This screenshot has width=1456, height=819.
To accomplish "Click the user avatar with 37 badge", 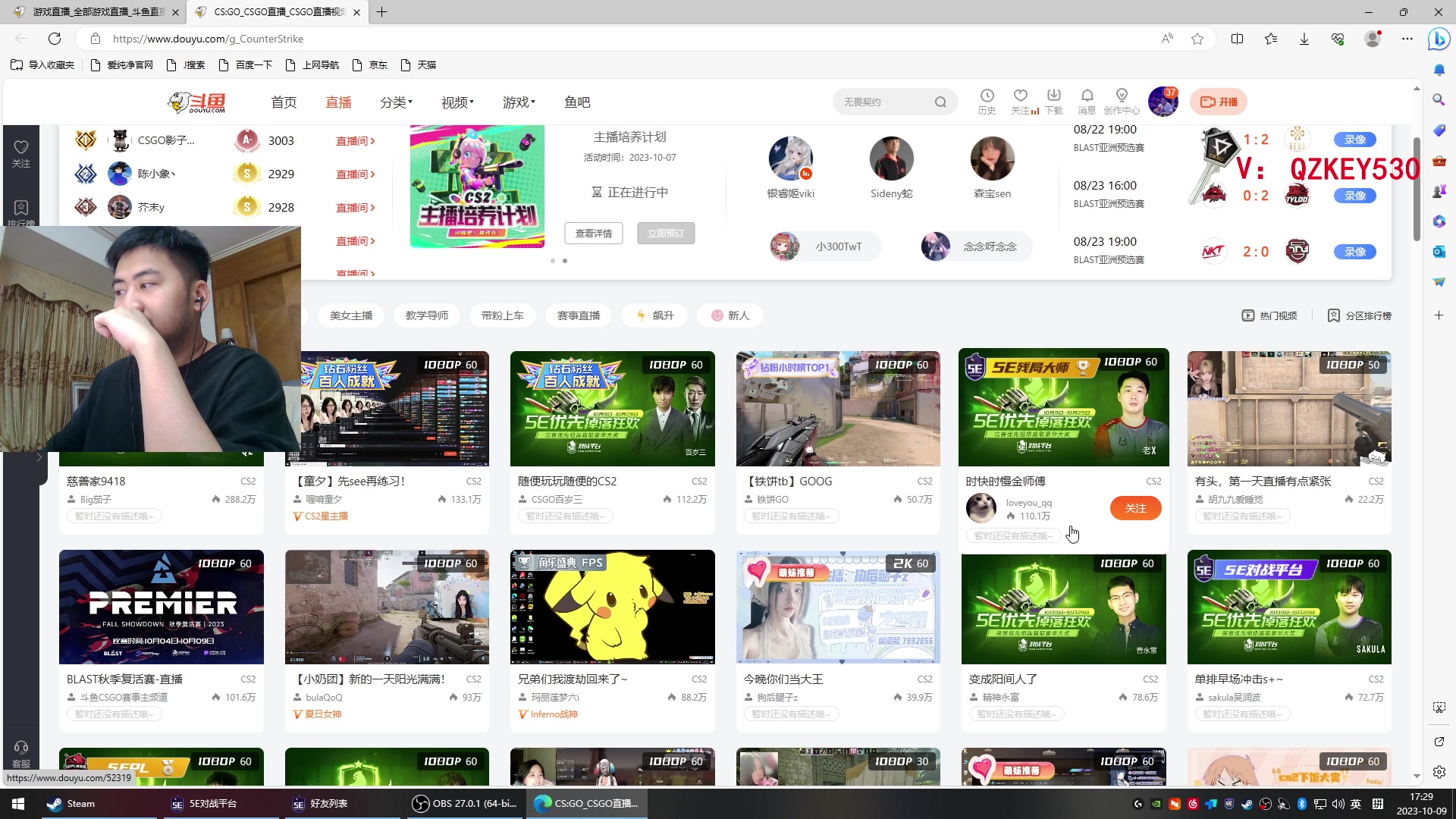I will pyautogui.click(x=1163, y=102).
